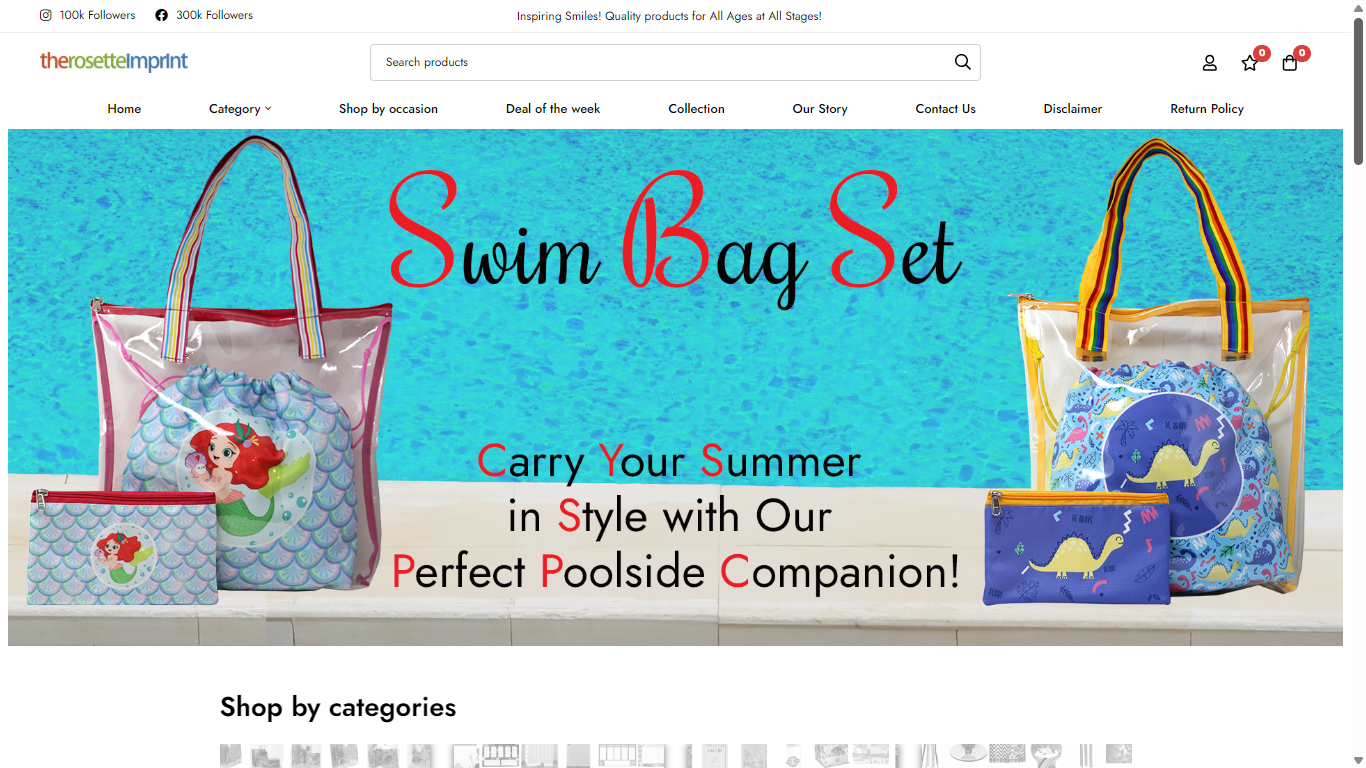Open Shop by occasion menu
The width and height of the screenshot is (1366, 768).
pos(388,108)
